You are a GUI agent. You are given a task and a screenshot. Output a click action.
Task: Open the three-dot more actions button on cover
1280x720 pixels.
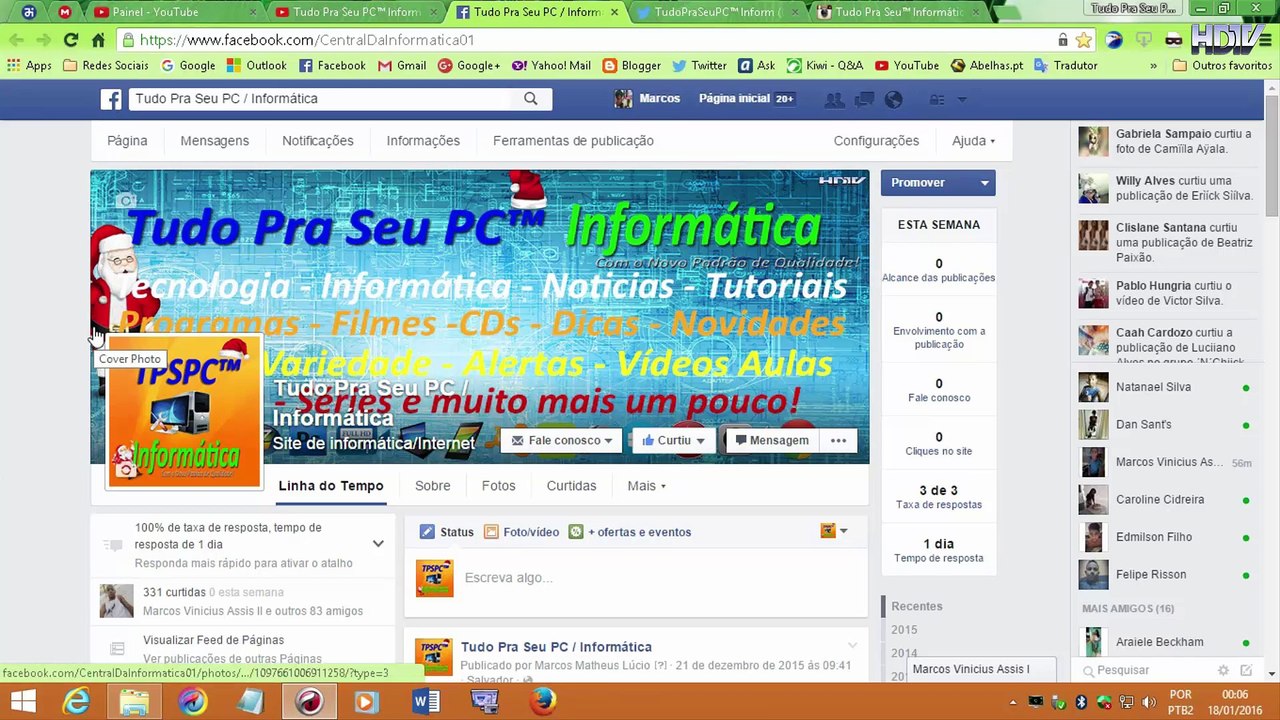pyautogui.click(x=838, y=440)
